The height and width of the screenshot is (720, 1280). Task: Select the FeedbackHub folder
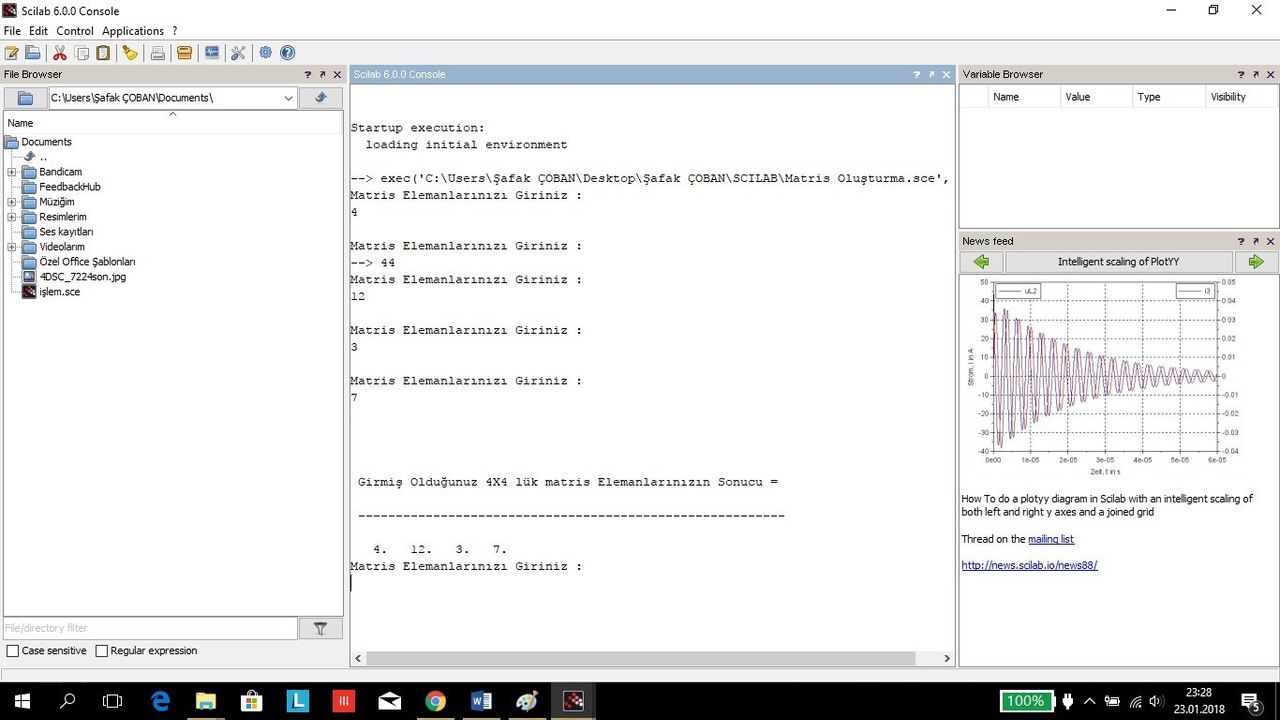tap(61, 187)
